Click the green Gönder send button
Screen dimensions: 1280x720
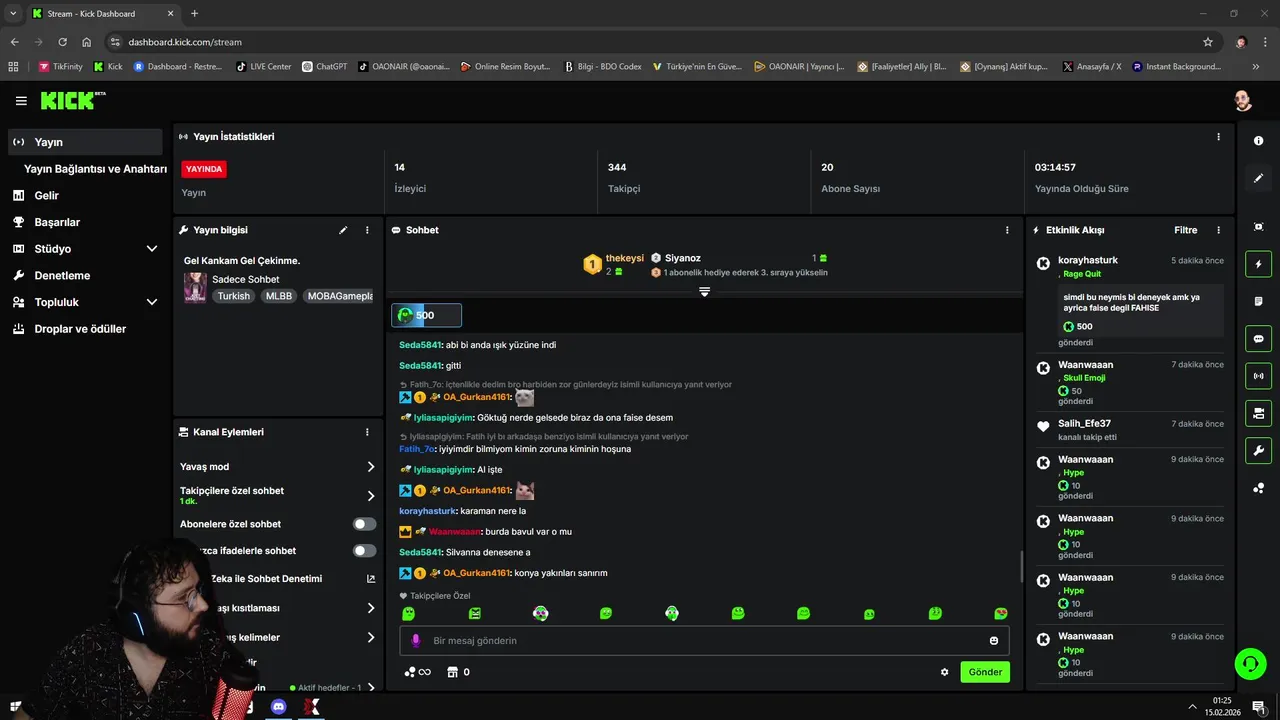coord(985,672)
